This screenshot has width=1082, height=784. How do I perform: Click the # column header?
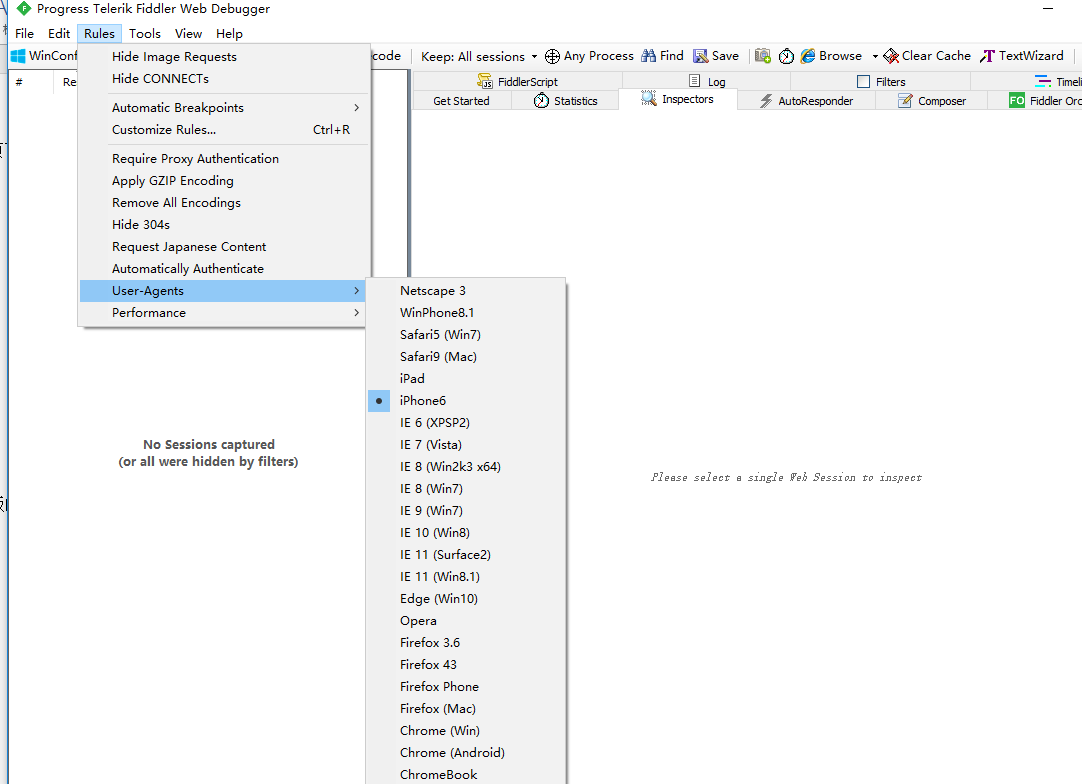[x=31, y=81]
